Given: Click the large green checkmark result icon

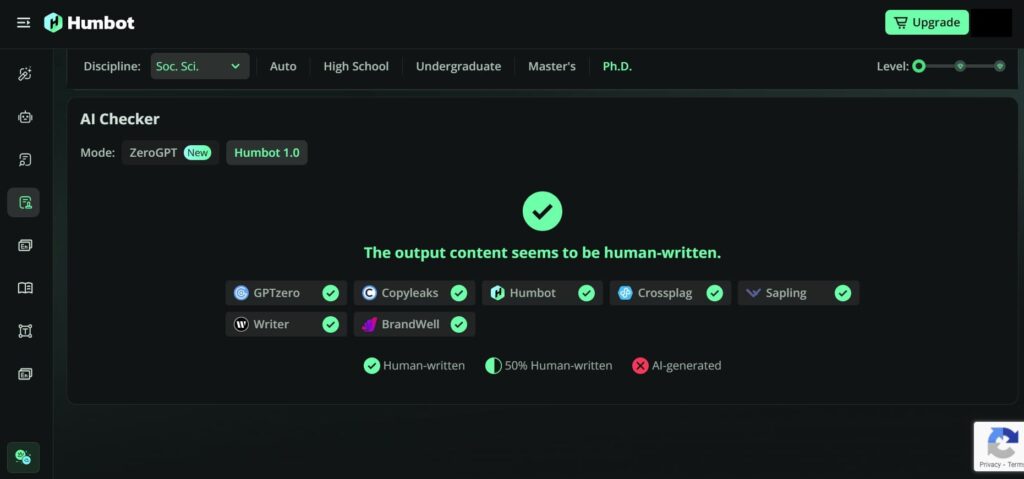Looking at the screenshot, I should 542,211.
